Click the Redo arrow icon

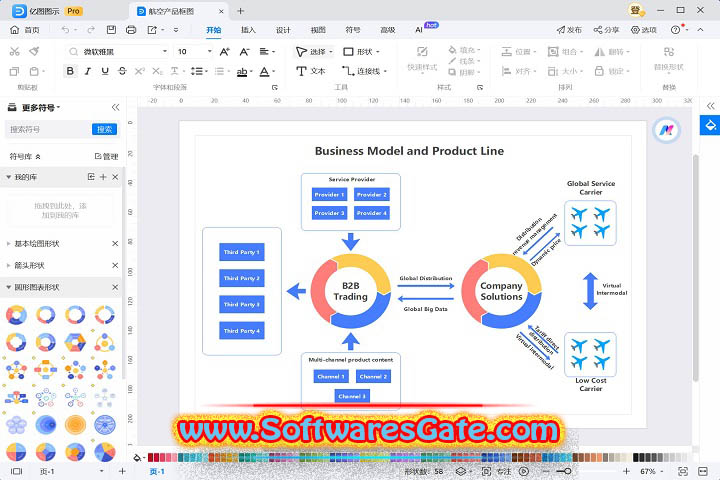point(91,30)
